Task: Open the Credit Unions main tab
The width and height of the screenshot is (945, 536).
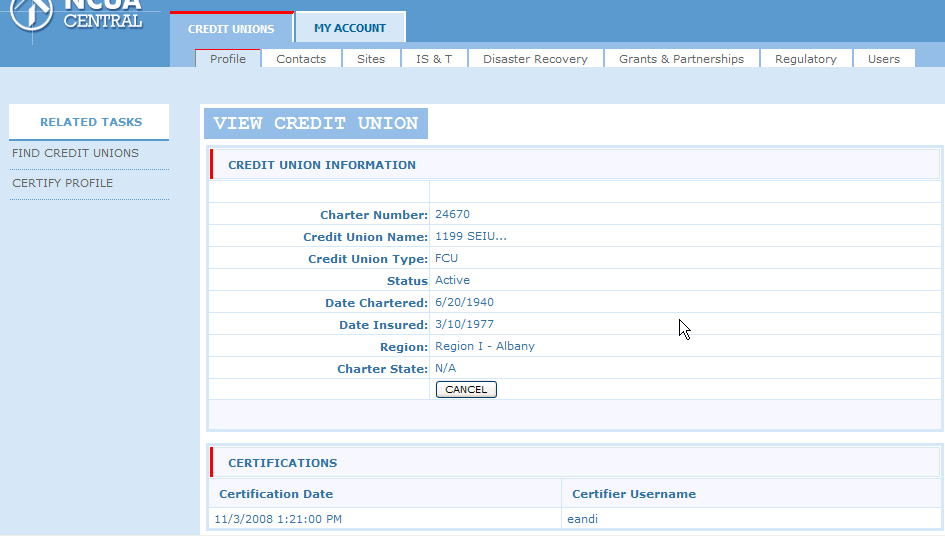Action: (231, 29)
